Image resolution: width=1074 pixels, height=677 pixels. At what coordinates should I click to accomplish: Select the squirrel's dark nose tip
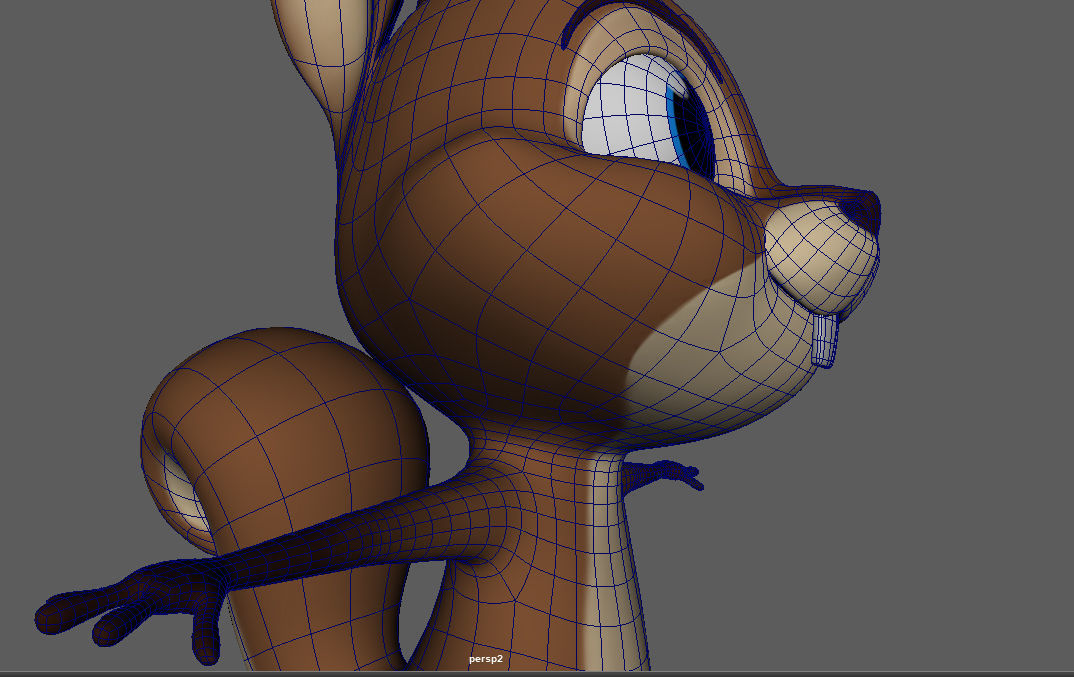tap(862, 209)
